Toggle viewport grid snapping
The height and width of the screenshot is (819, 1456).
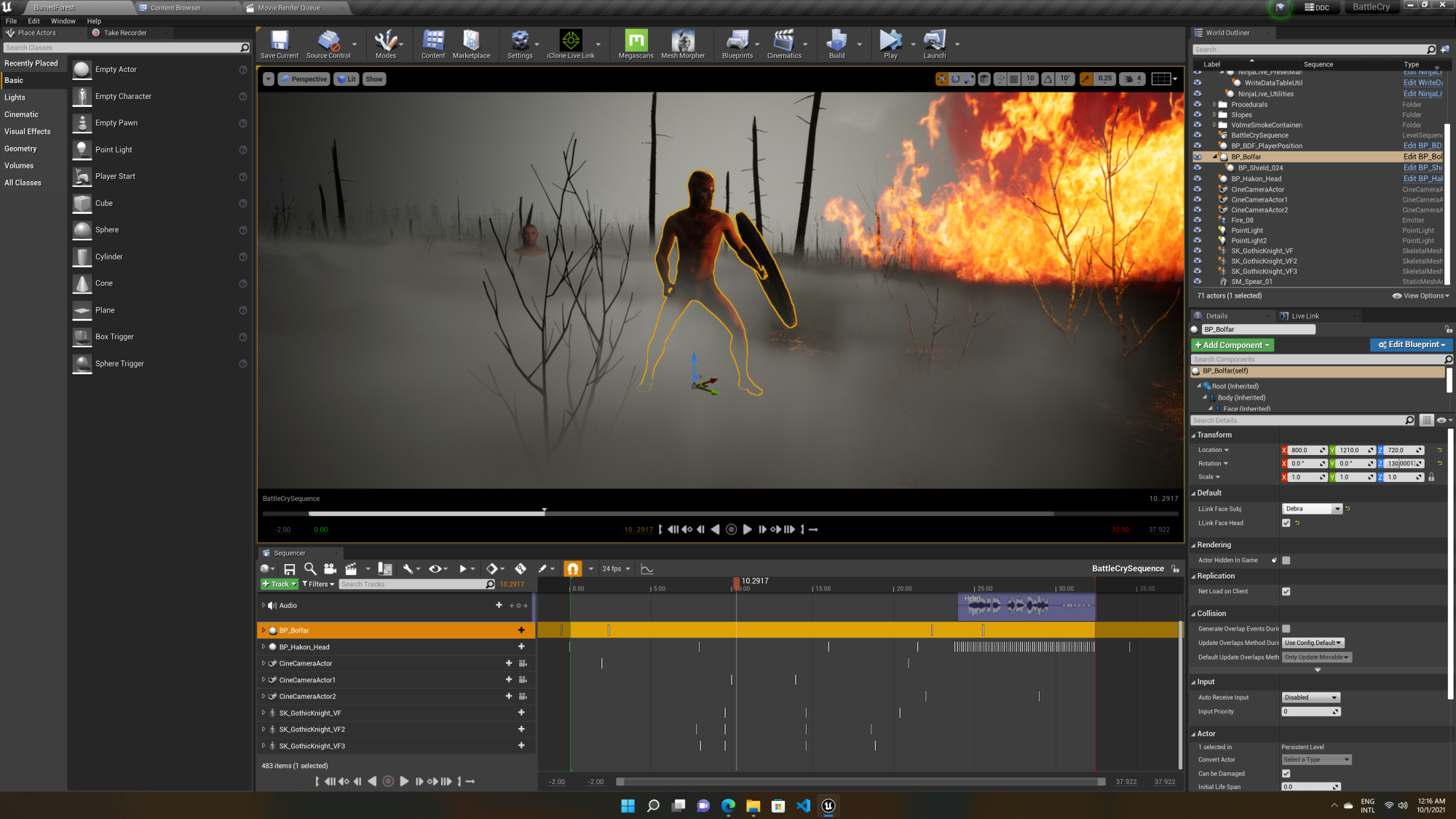click(x=1013, y=79)
